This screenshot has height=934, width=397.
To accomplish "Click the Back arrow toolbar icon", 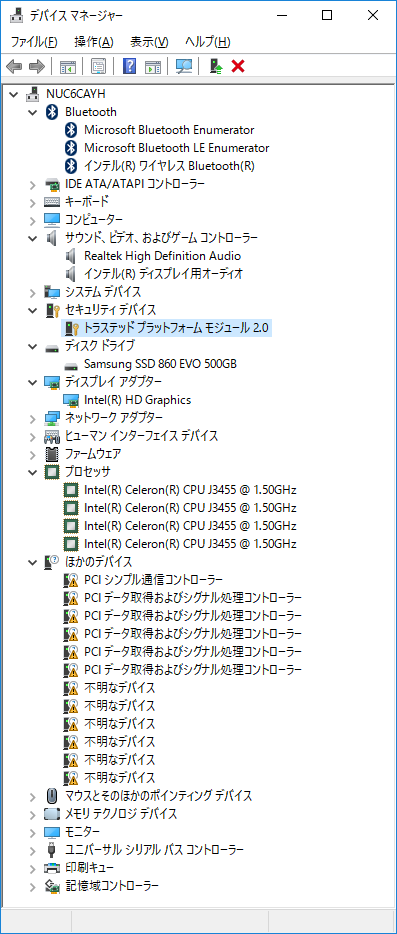I will pos(14,67).
